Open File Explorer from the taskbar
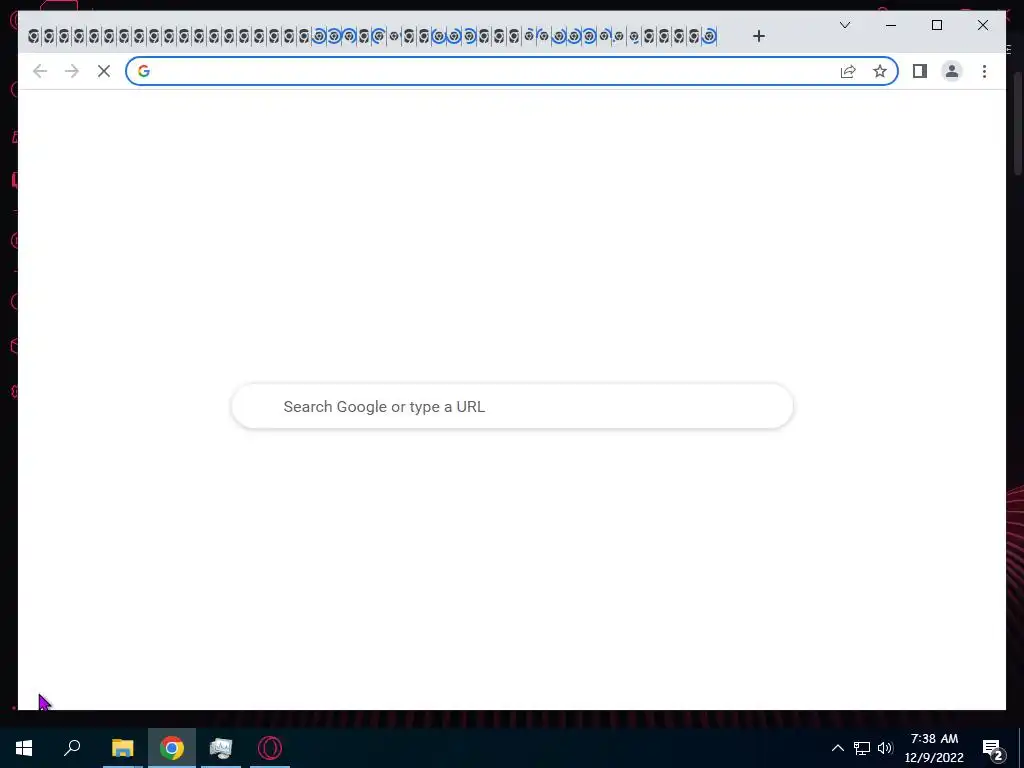Image resolution: width=1024 pixels, height=768 pixels. click(x=122, y=748)
